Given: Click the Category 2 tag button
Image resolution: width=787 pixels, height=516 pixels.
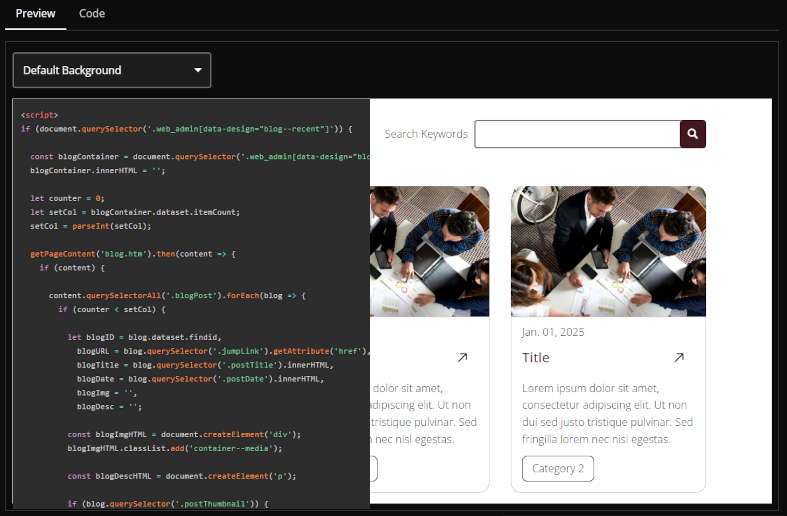Looking at the screenshot, I should pyautogui.click(x=558, y=468).
